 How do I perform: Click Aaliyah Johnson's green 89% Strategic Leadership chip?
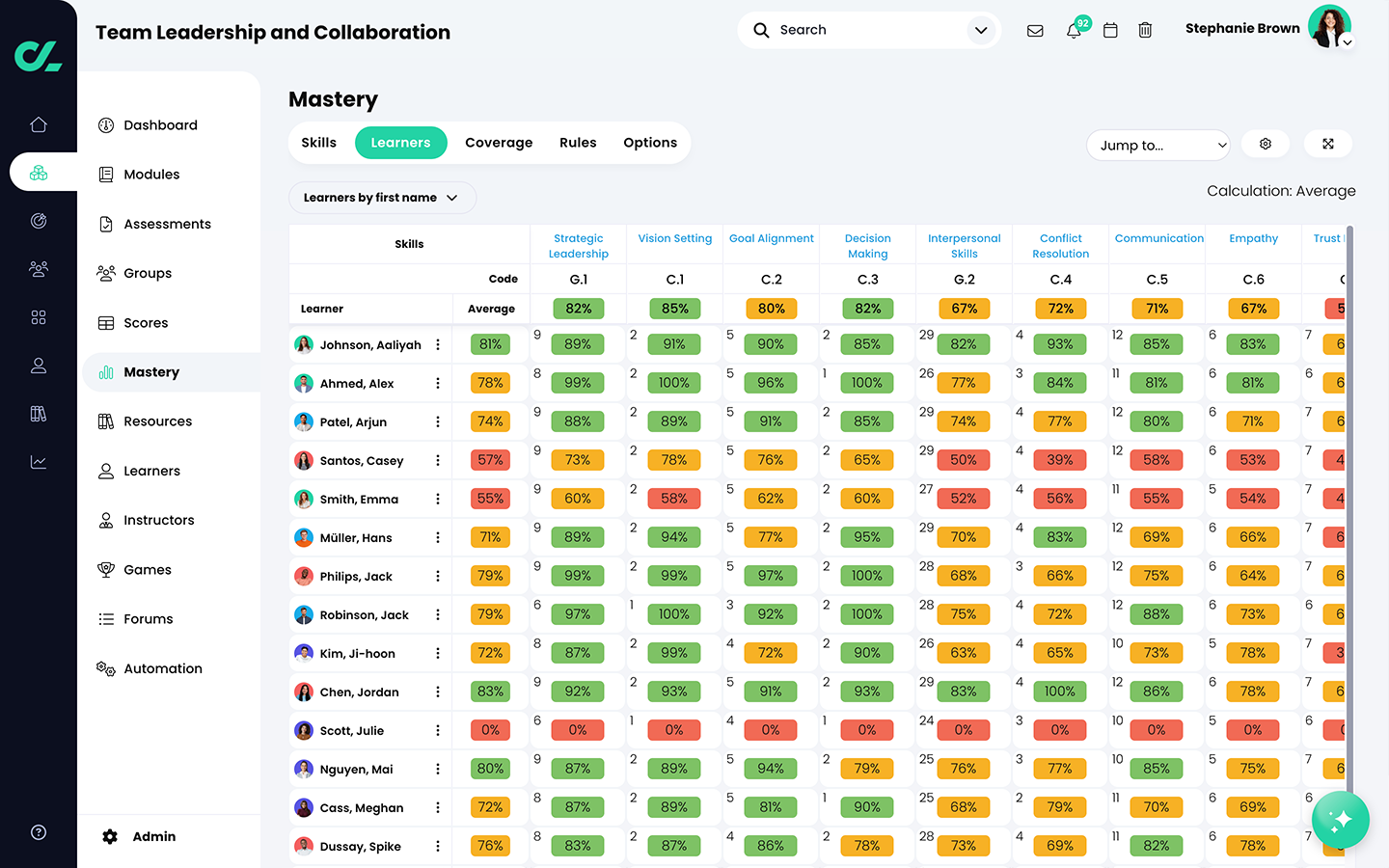pos(578,343)
